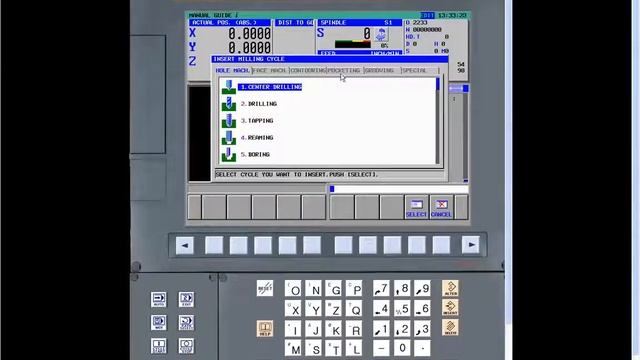Tap numeric key 4

[381, 308]
